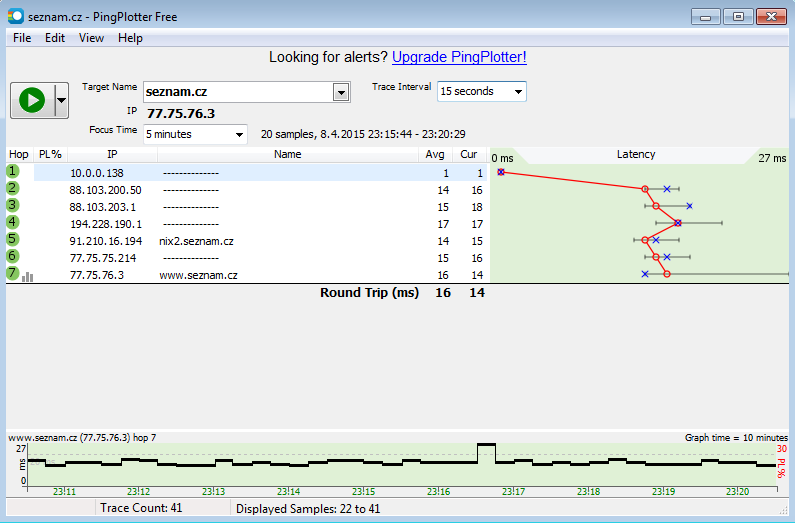Expand the Target Name dropdown list

341,92
